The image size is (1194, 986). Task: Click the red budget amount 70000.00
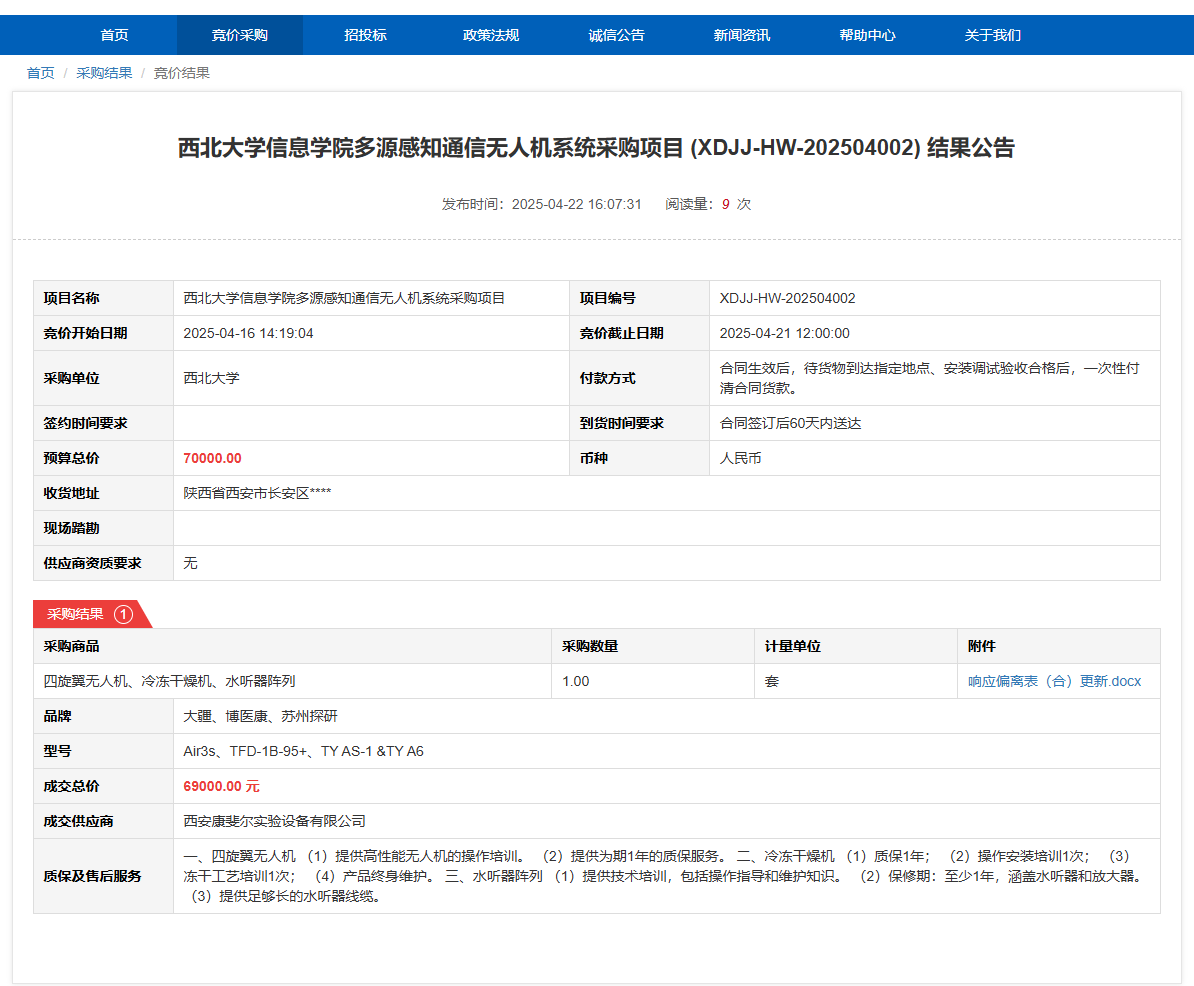(x=212, y=458)
